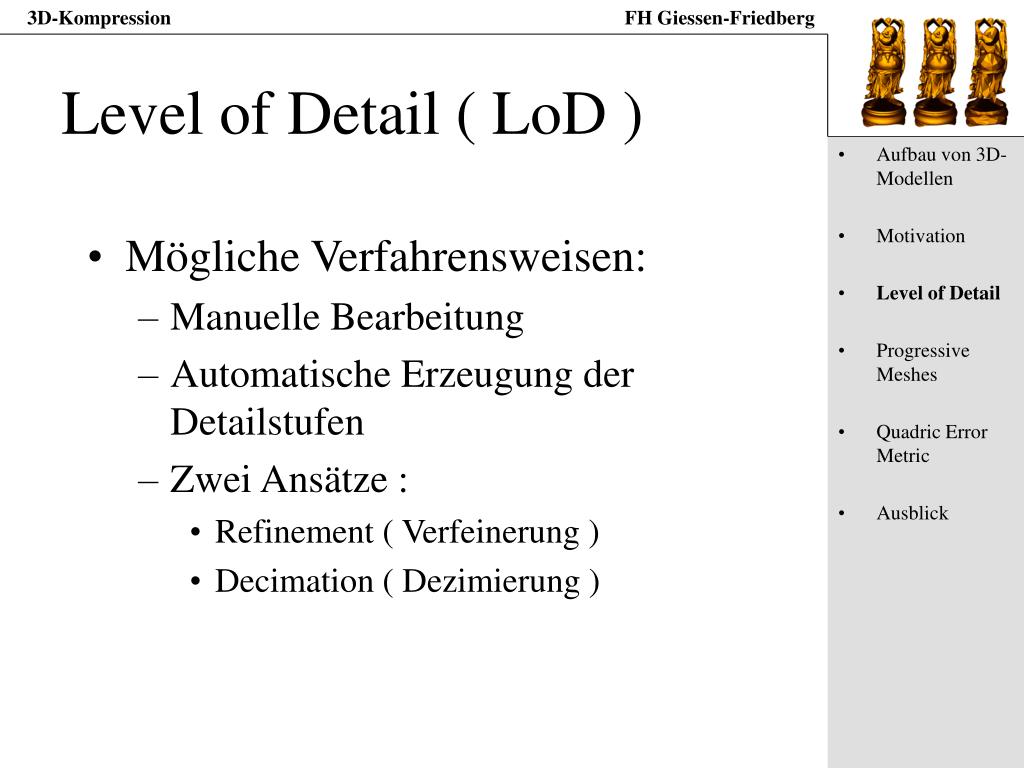Screen dimensions: 1024x768
Task: Click 'Automatische Erzeugung der Detailstufen' text
Action: pos(402,398)
